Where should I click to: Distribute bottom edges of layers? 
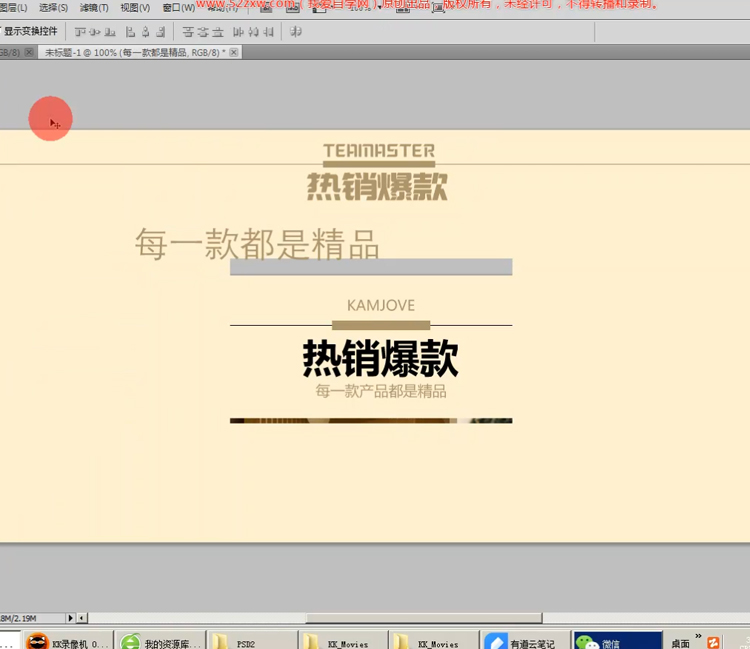218,32
